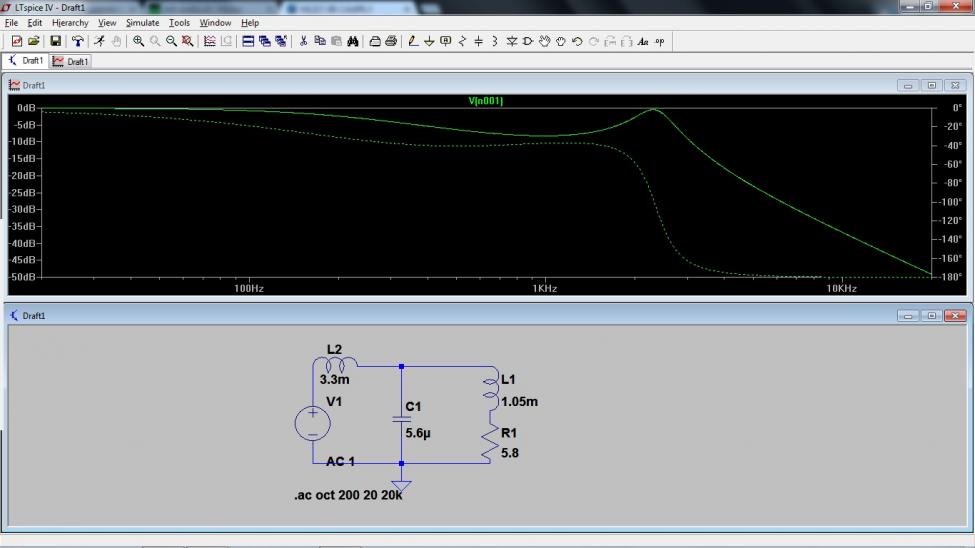
Task: Select the Copy tool in toolbar
Action: click(320, 42)
